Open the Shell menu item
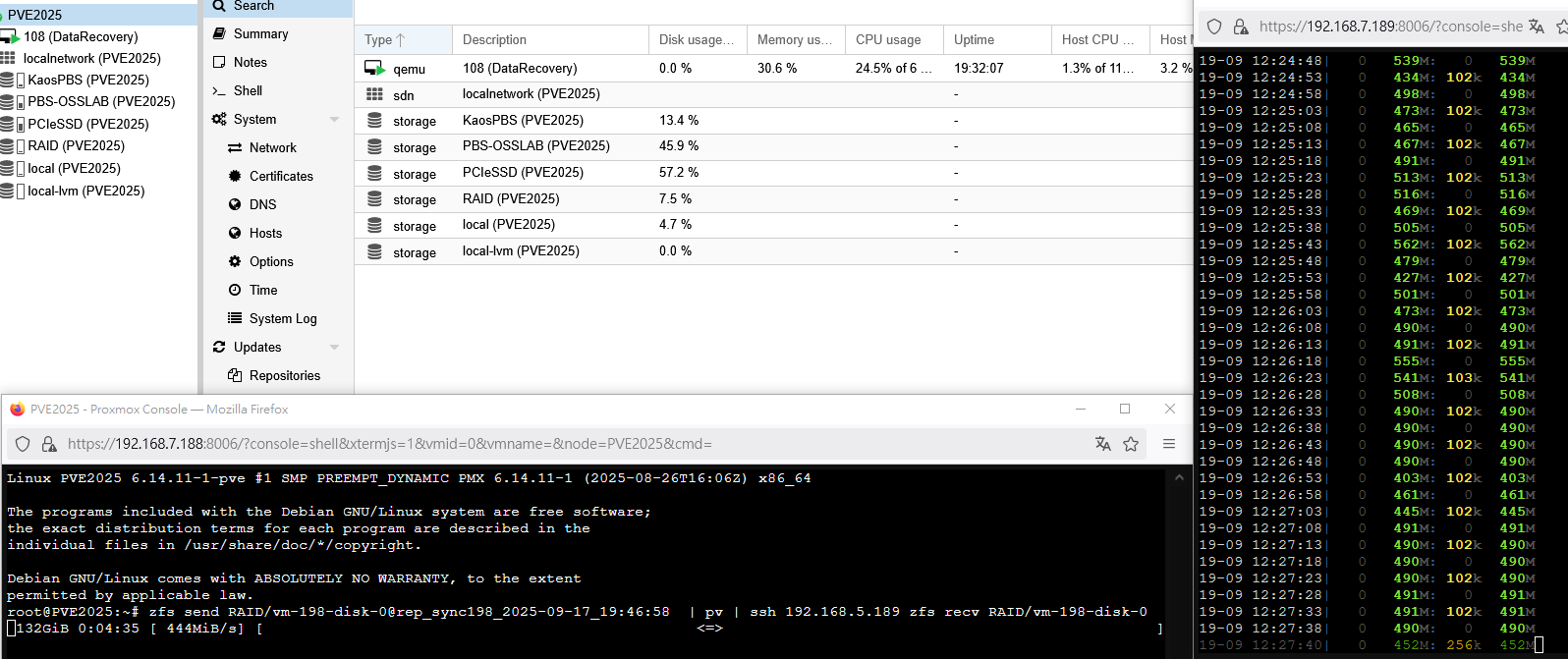This screenshot has width=1568, height=659. click(x=248, y=90)
